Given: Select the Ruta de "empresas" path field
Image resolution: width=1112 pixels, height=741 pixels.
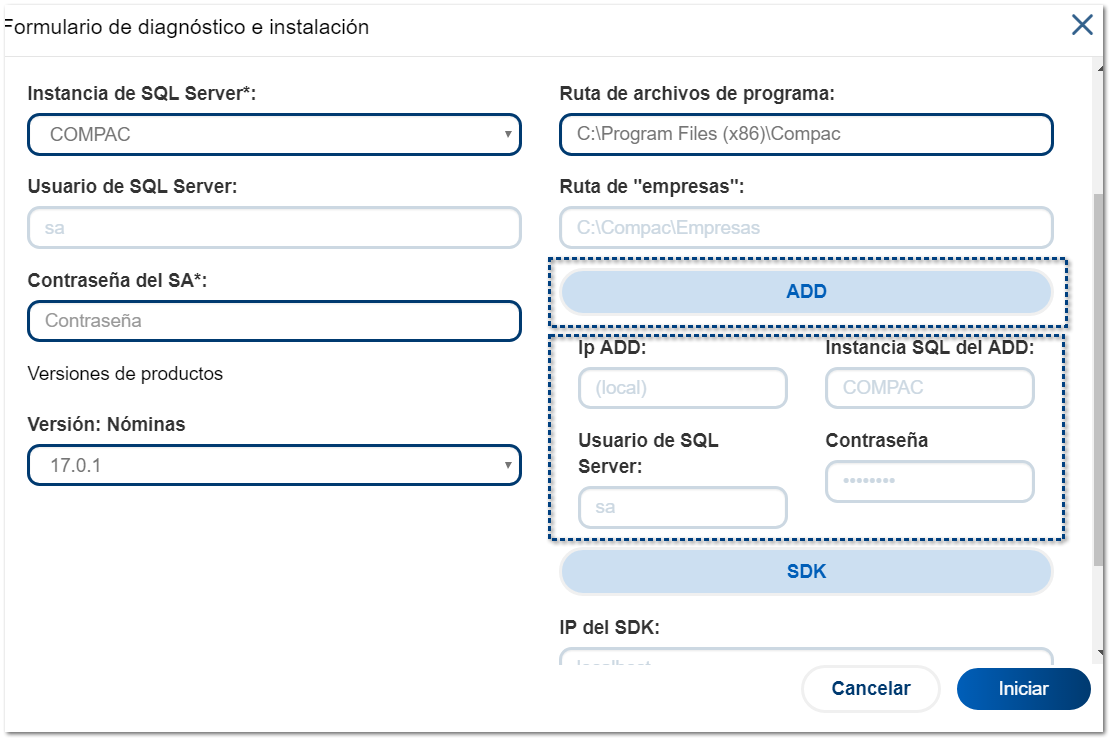Looking at the screenshot, I should [x=806, y=228].
